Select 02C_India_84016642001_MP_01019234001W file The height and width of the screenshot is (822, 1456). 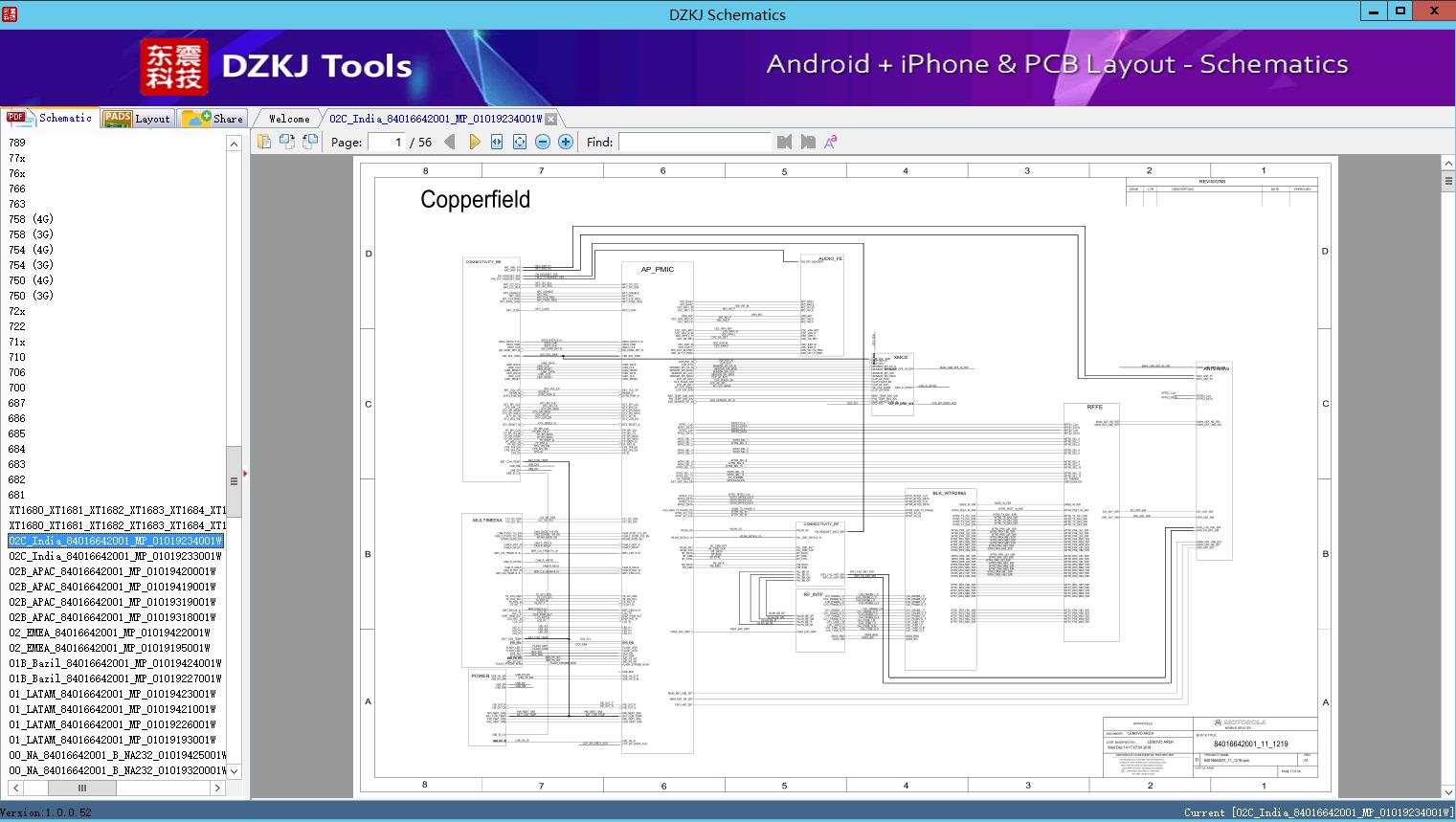point(115,541)
